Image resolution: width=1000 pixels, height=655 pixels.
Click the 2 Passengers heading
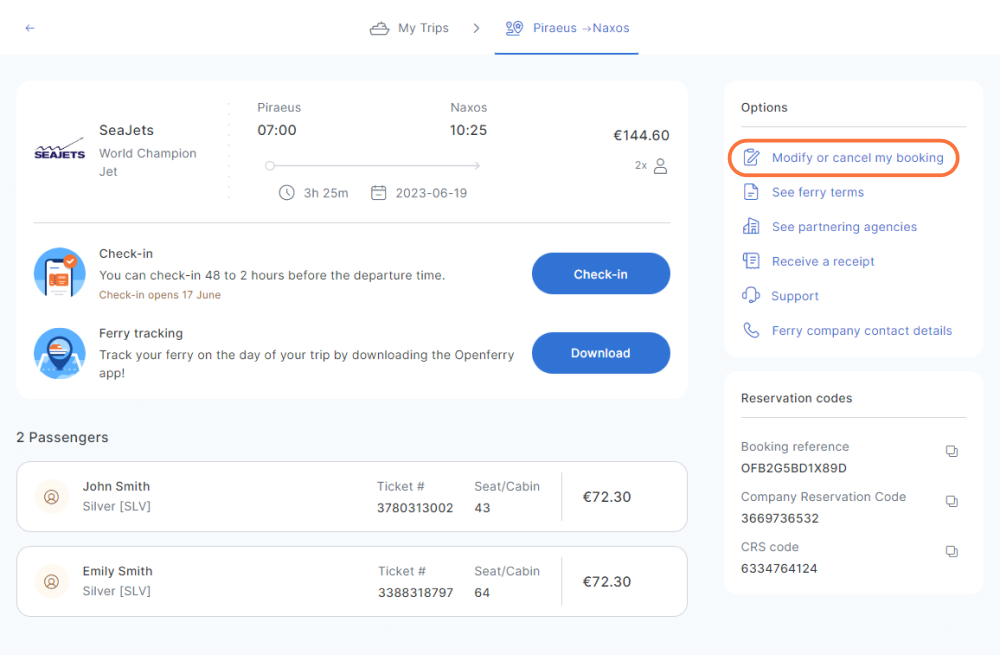click(62, 438)
